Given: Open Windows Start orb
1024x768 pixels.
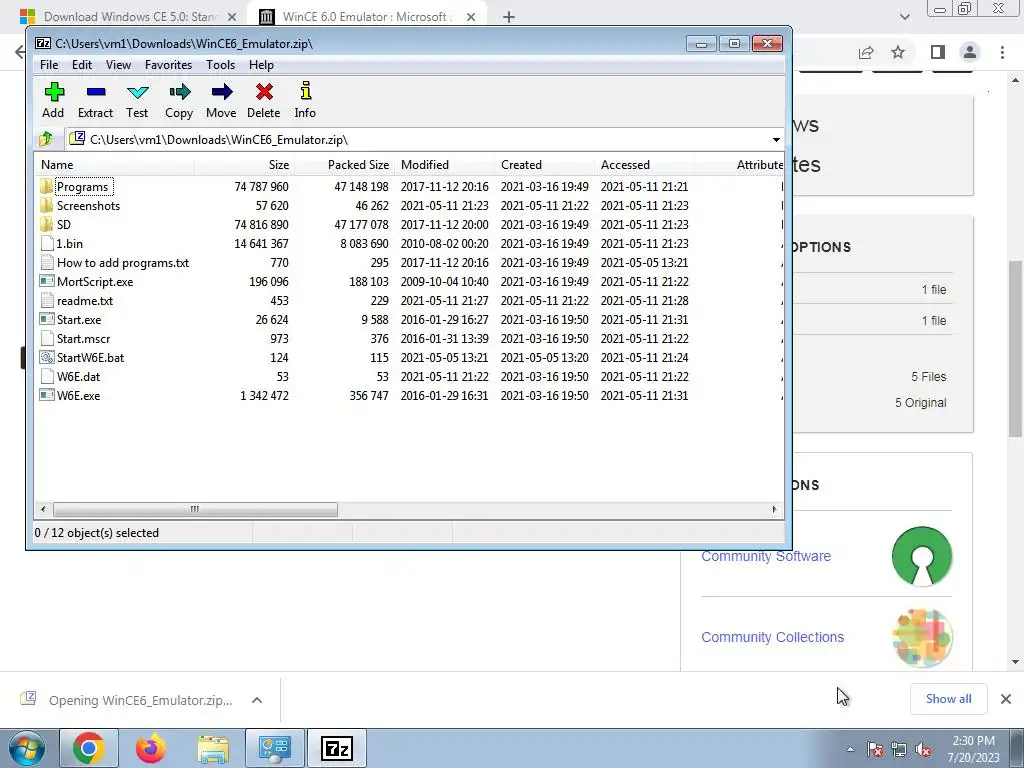Looking at the screenshot, I should point(26,748).
